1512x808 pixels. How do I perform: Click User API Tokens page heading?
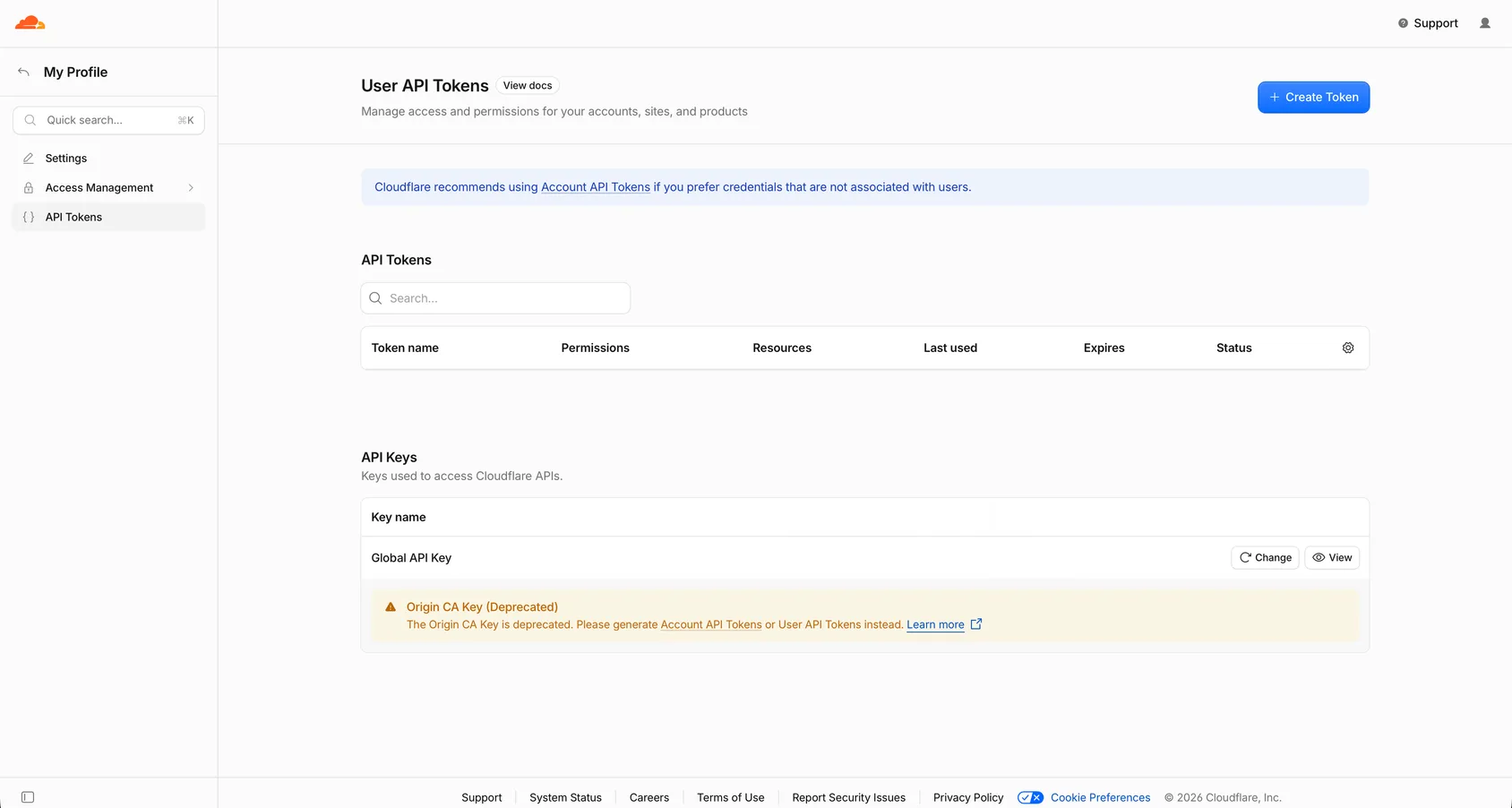pyautogui.click(x=425, y=86)
